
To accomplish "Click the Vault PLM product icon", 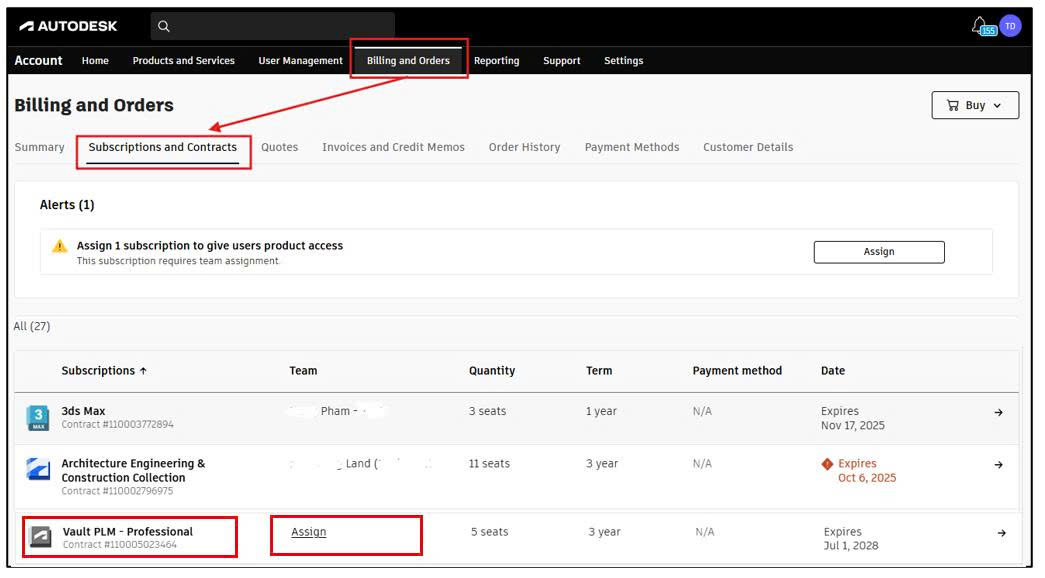I will tap(40, 536).
